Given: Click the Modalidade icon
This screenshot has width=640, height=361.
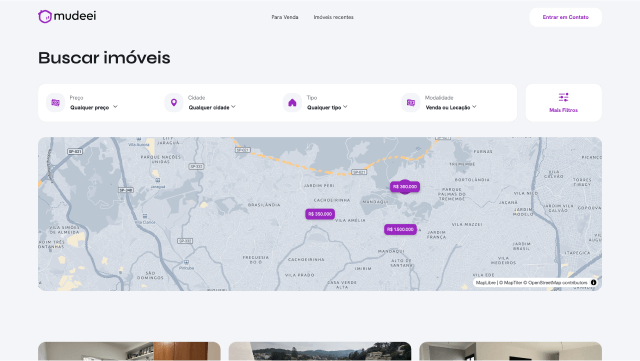Looking at the screenshot, I should point(411,103).
